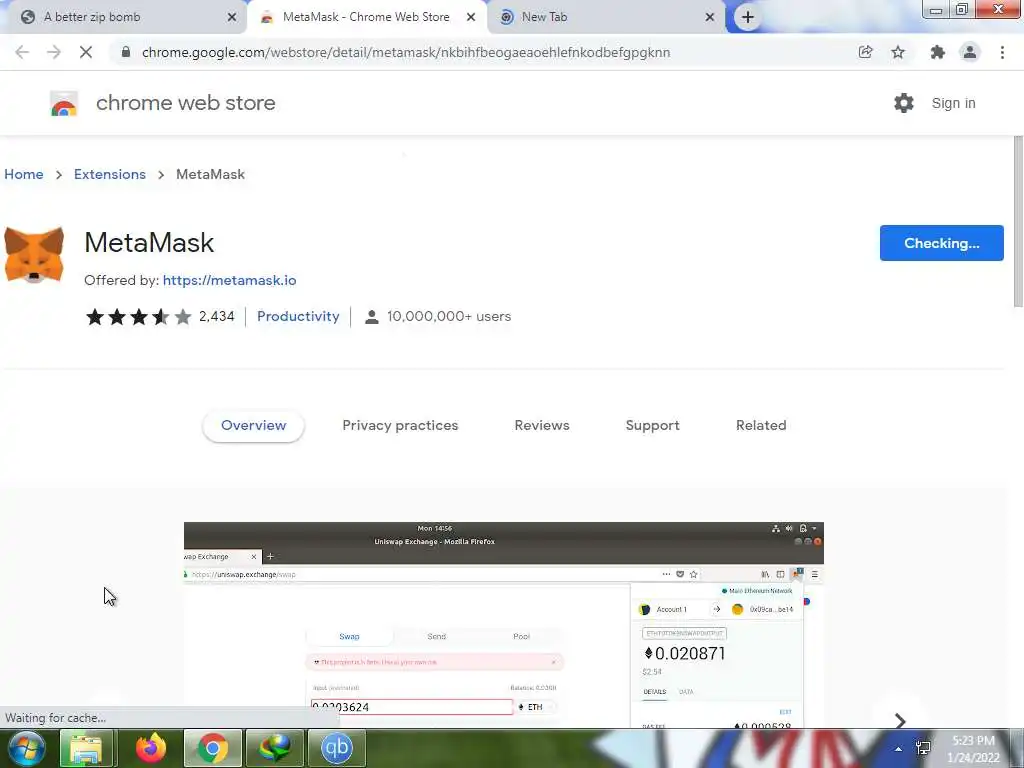
Task: Click the Home breadcrumb link
Action: (24, 174)
